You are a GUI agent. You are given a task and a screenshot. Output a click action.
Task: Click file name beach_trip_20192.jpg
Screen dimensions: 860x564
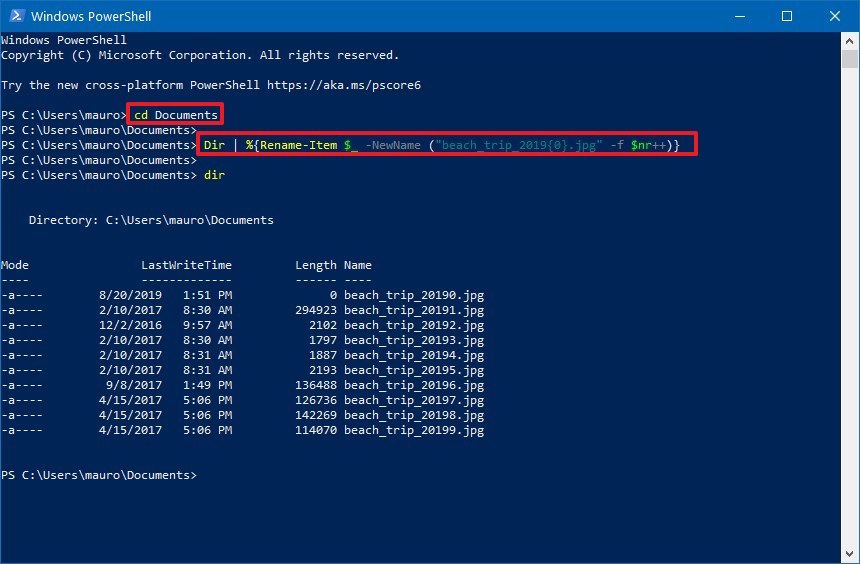click(414, 325)
